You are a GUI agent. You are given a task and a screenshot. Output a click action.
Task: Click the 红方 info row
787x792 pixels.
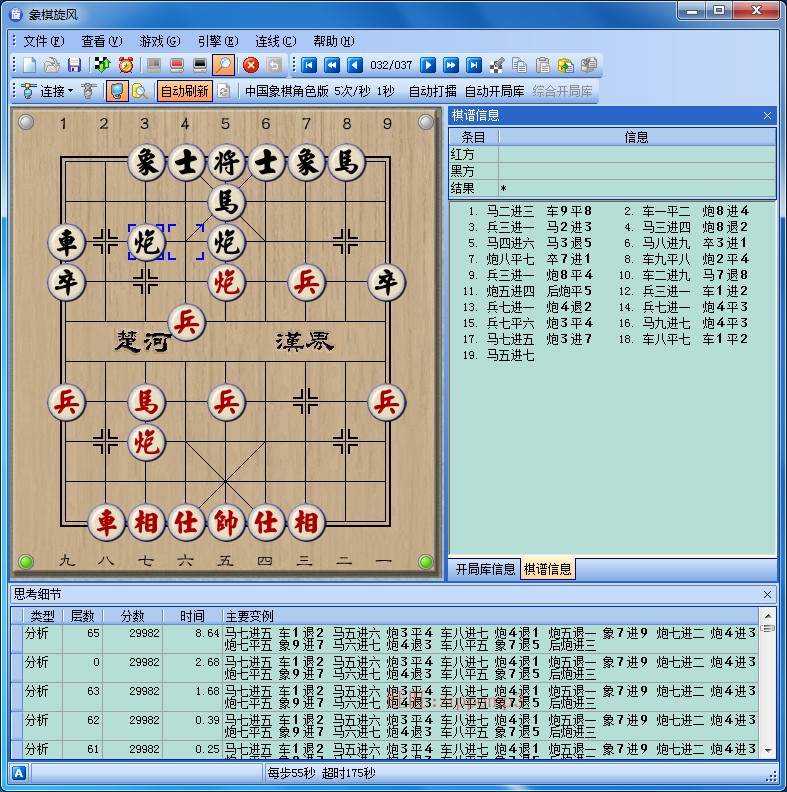(612, 154)
